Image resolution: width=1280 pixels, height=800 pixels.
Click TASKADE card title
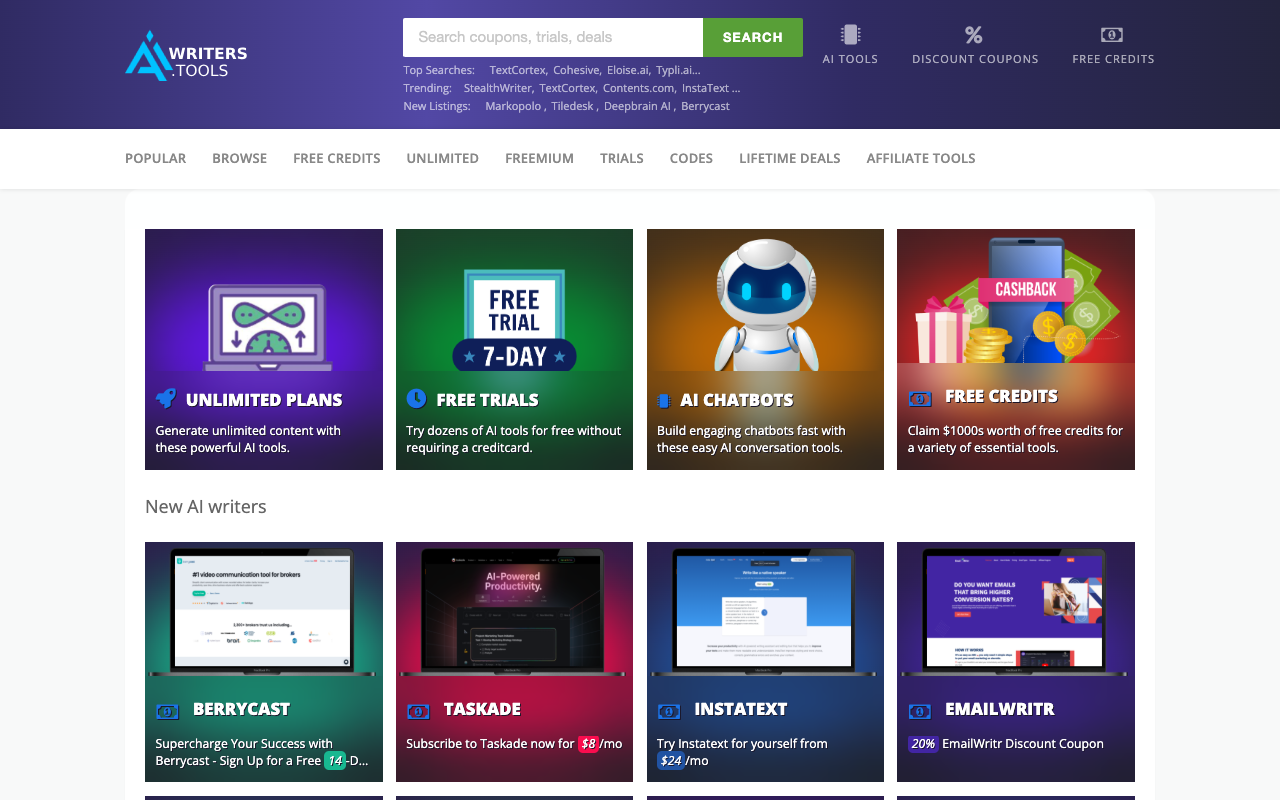pos(482,709)
